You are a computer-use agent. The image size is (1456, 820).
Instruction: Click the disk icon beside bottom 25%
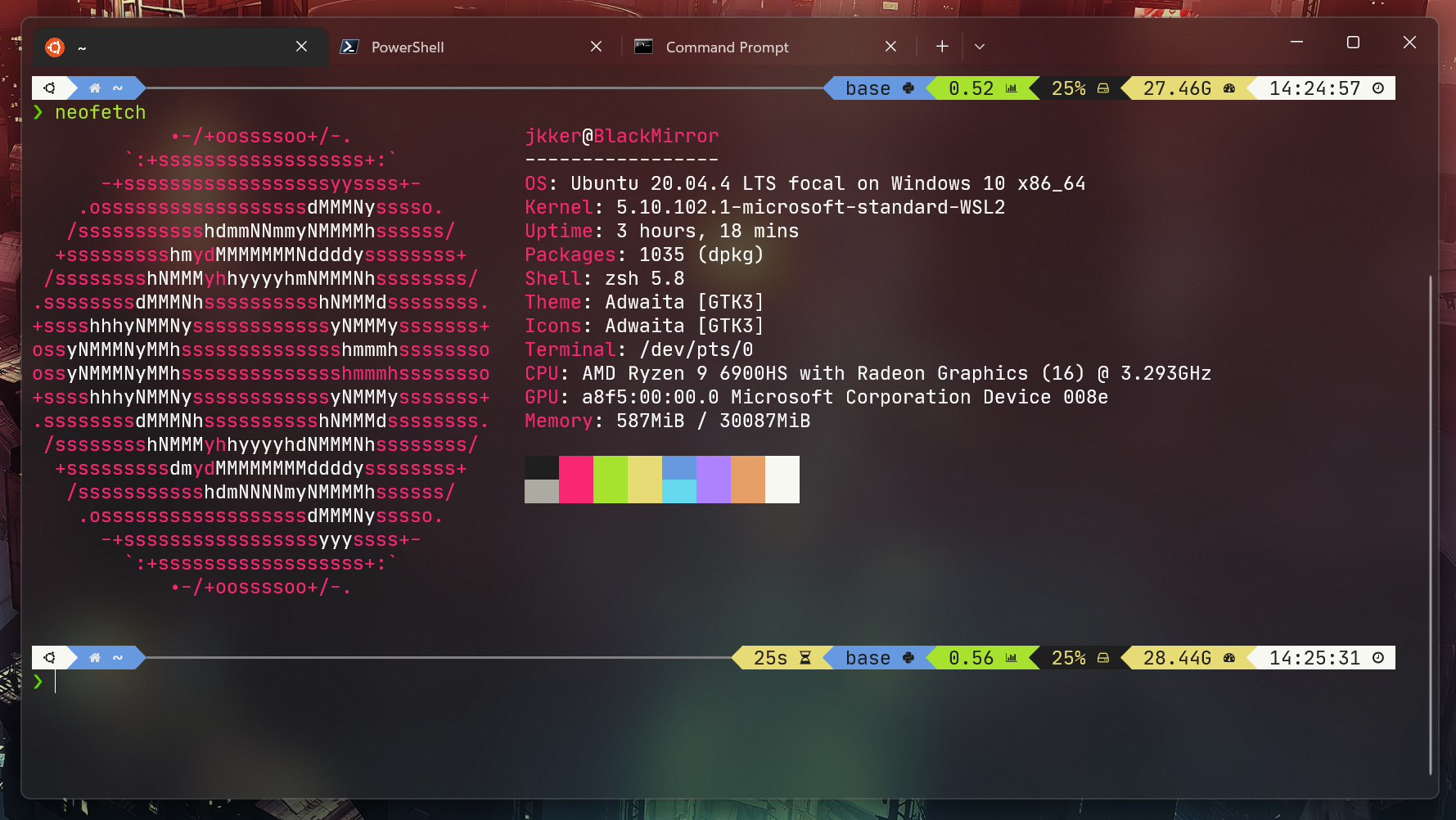coord(1103,657)
